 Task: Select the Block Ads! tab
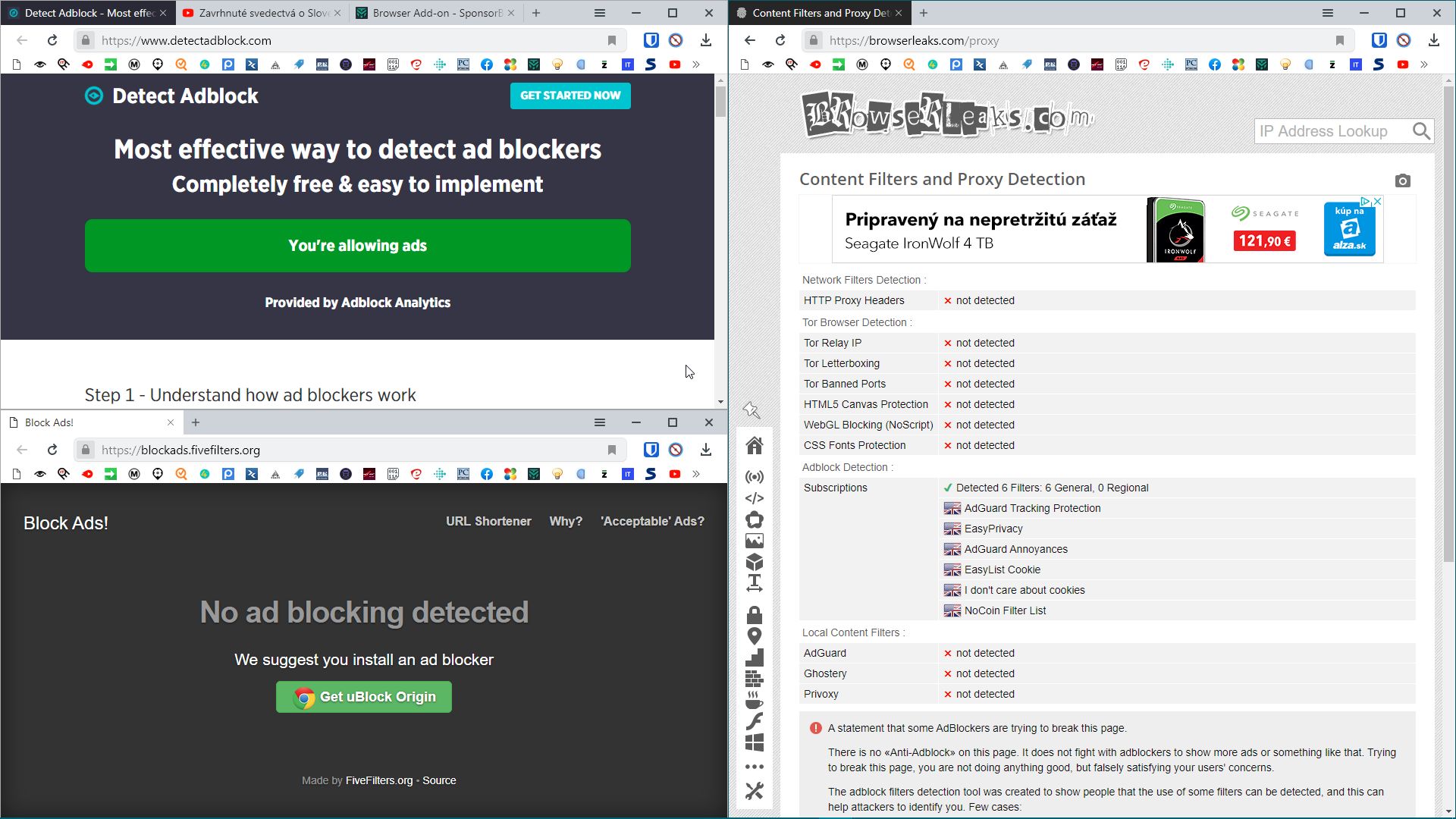pyautogui.click(x=91, y=422)
